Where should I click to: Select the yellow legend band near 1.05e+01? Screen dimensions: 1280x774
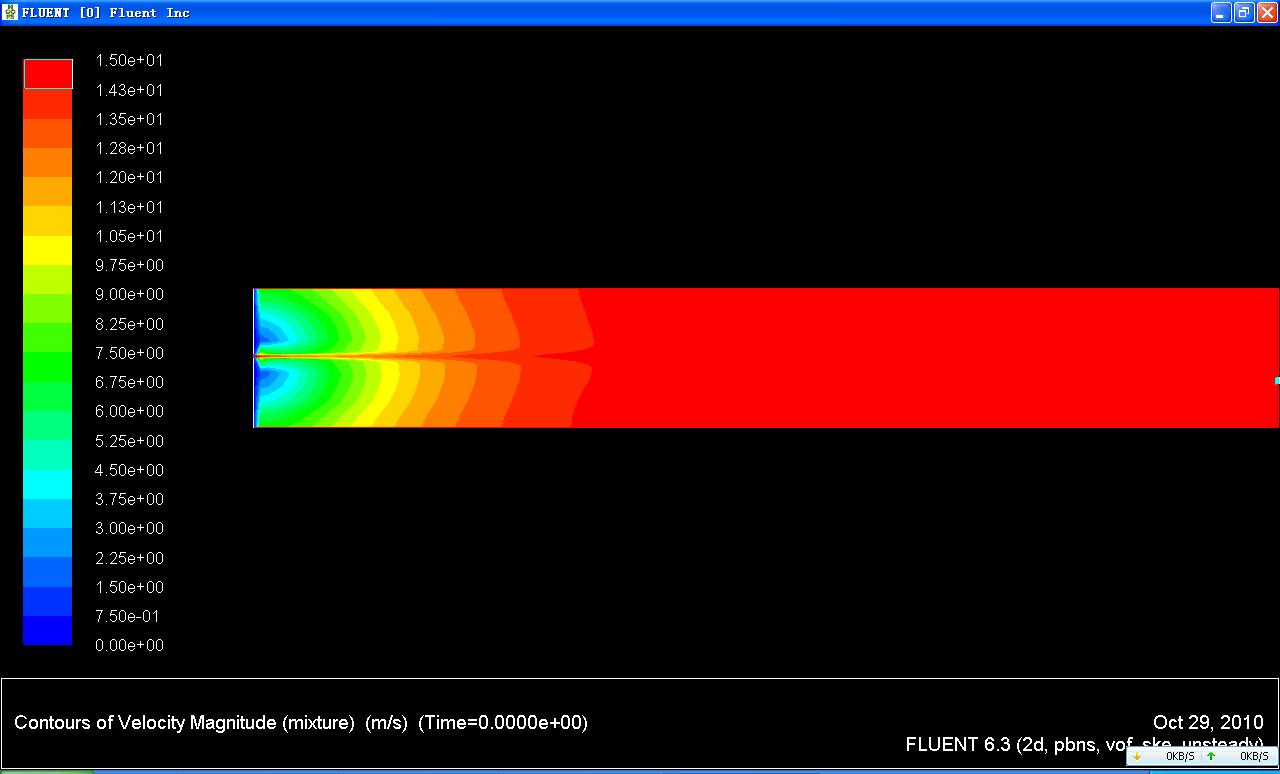48,250
